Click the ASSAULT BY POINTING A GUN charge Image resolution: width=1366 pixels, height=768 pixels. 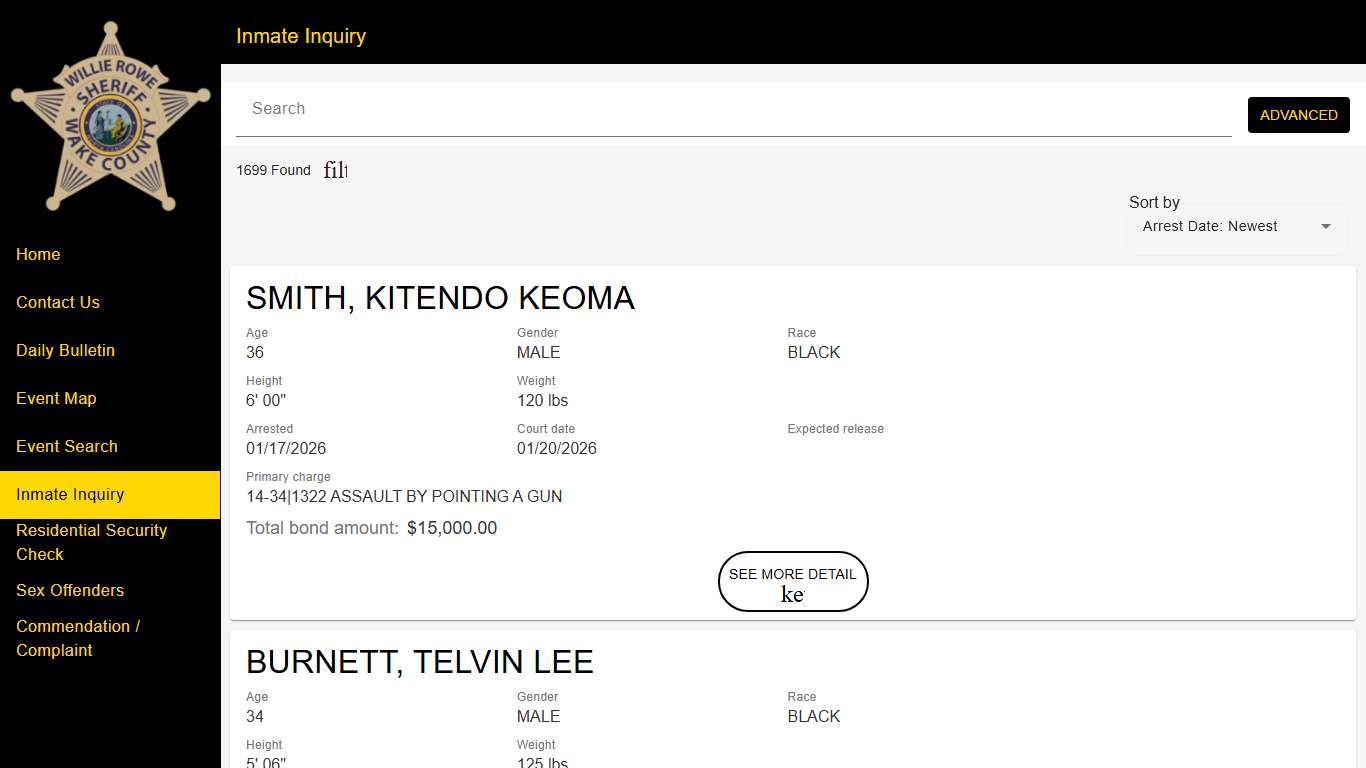click(404, 497)
